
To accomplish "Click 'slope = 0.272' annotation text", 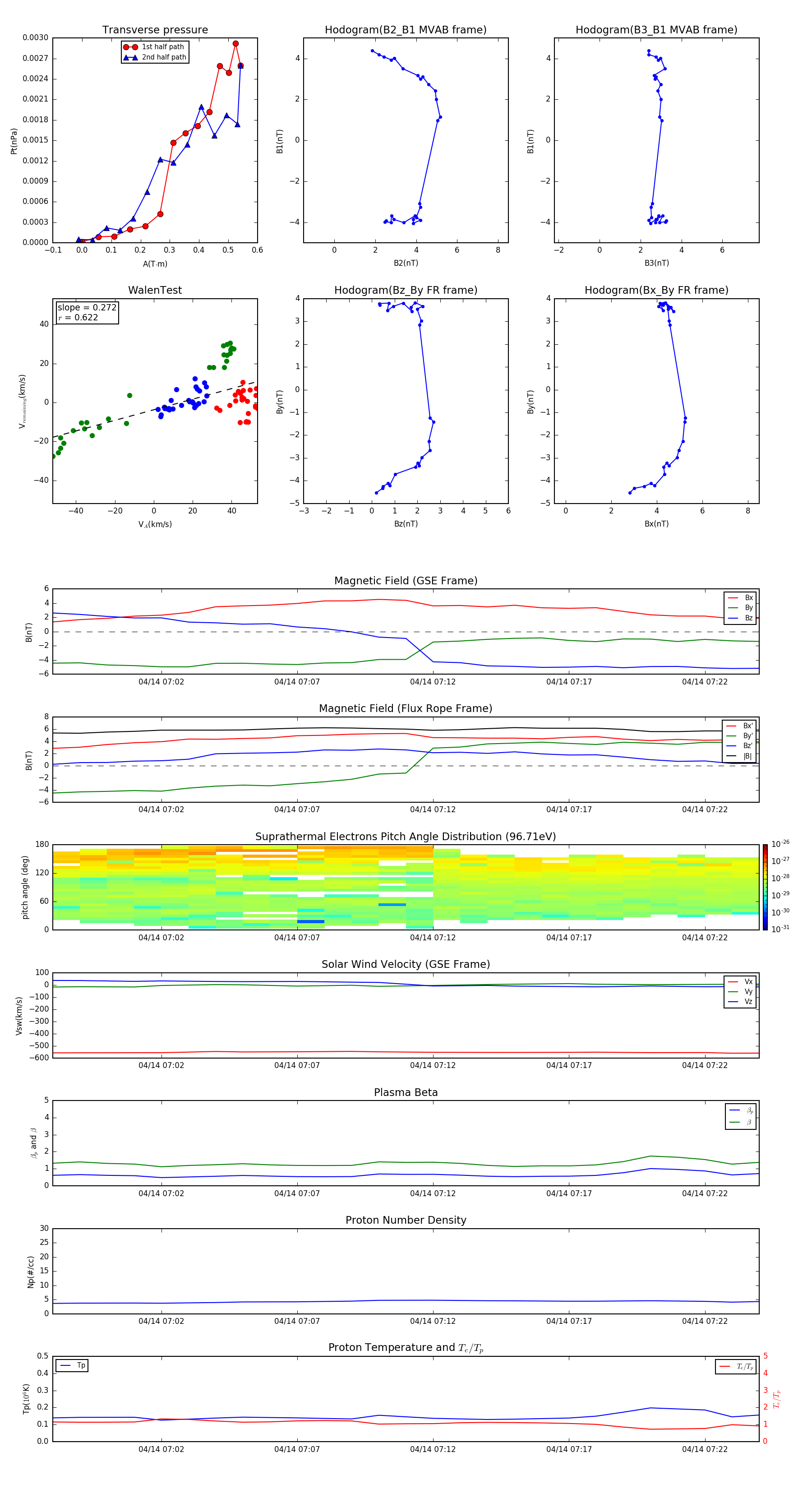I will [x=87, y=308].
